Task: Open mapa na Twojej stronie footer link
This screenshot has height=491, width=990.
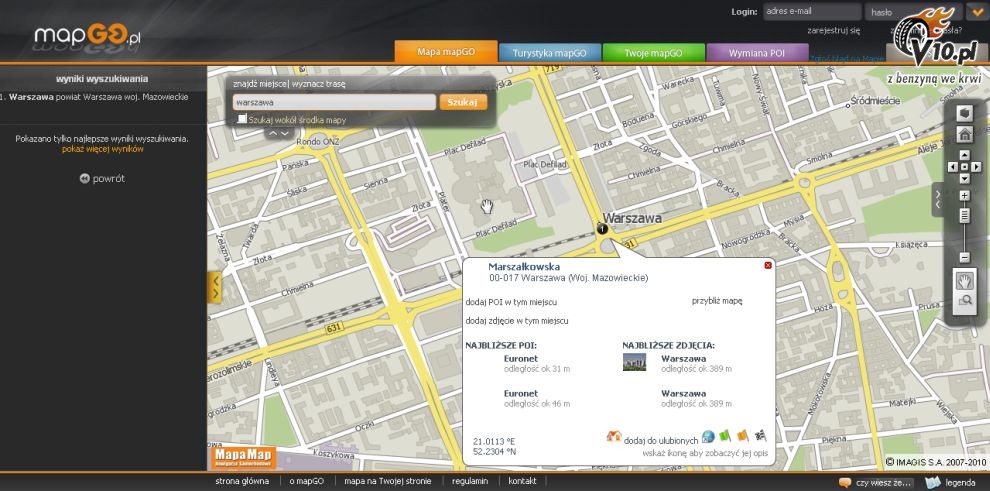Action: click(x=388, y=481)
